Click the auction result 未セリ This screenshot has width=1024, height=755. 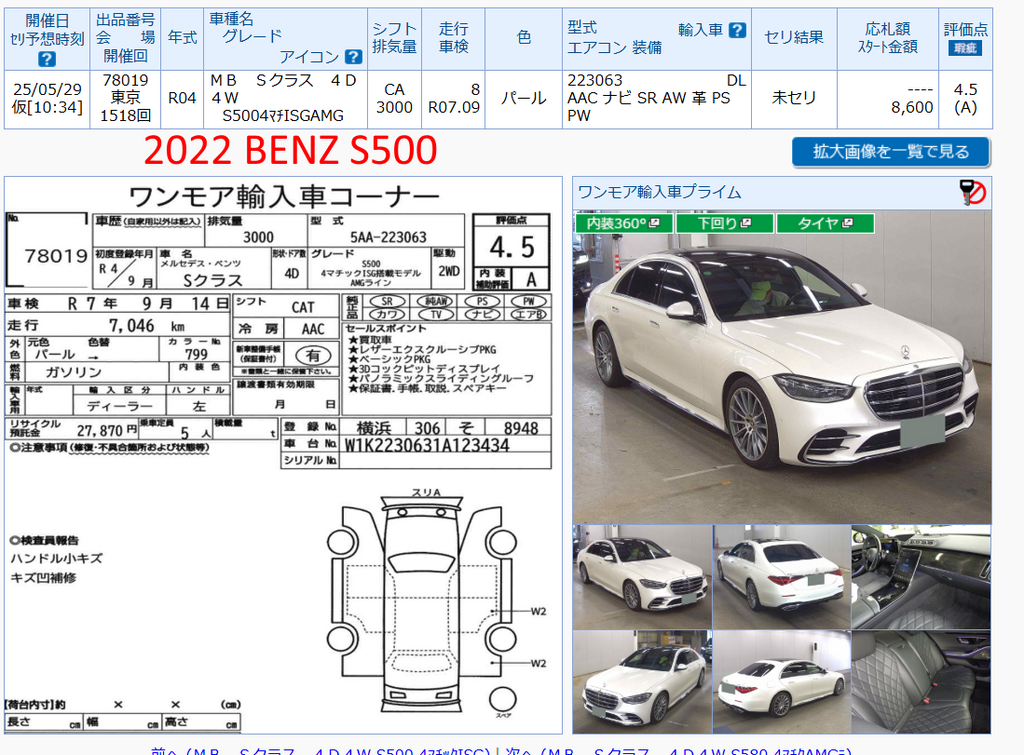tap(794, 98)
